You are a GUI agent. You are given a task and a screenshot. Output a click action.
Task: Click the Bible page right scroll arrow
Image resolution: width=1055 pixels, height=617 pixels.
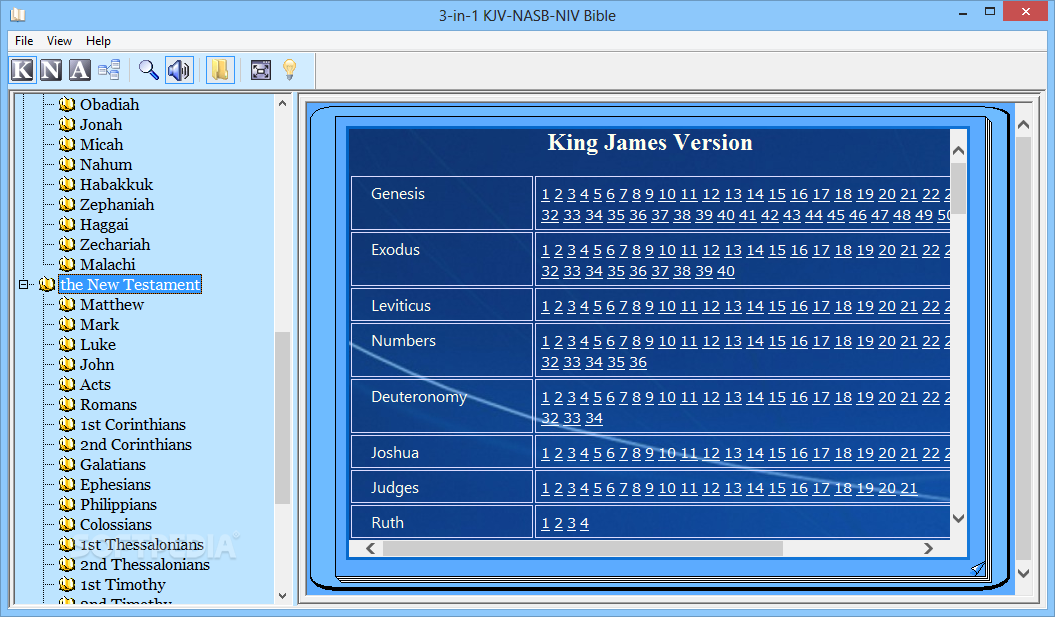click(929, 548)
